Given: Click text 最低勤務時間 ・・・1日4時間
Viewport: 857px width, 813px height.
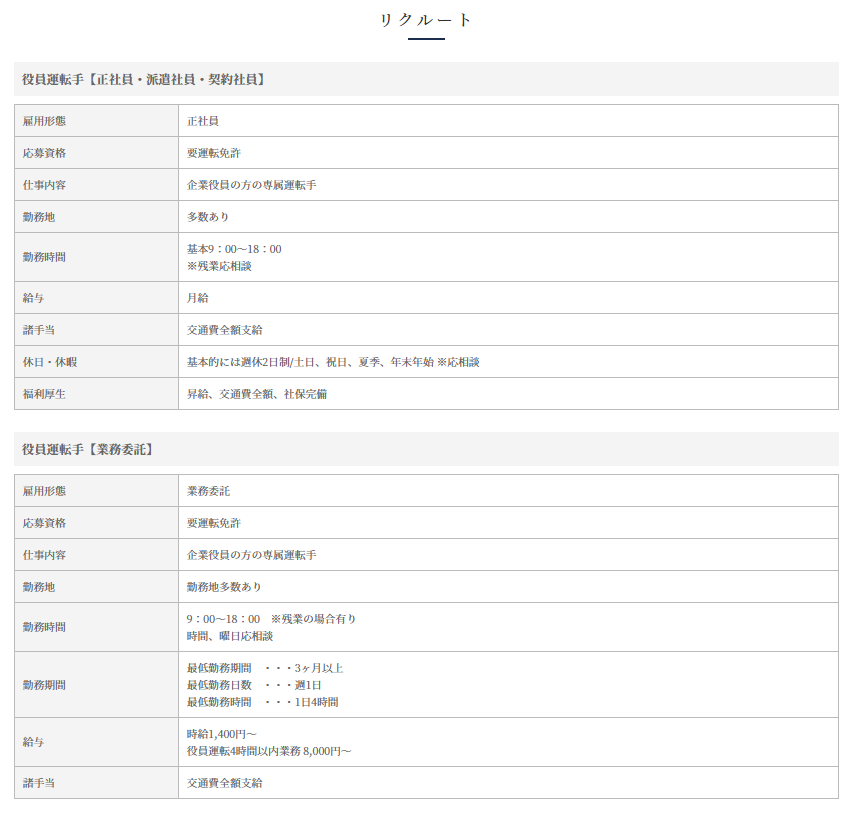Looking at the screenshot, I should click(263, 702).
